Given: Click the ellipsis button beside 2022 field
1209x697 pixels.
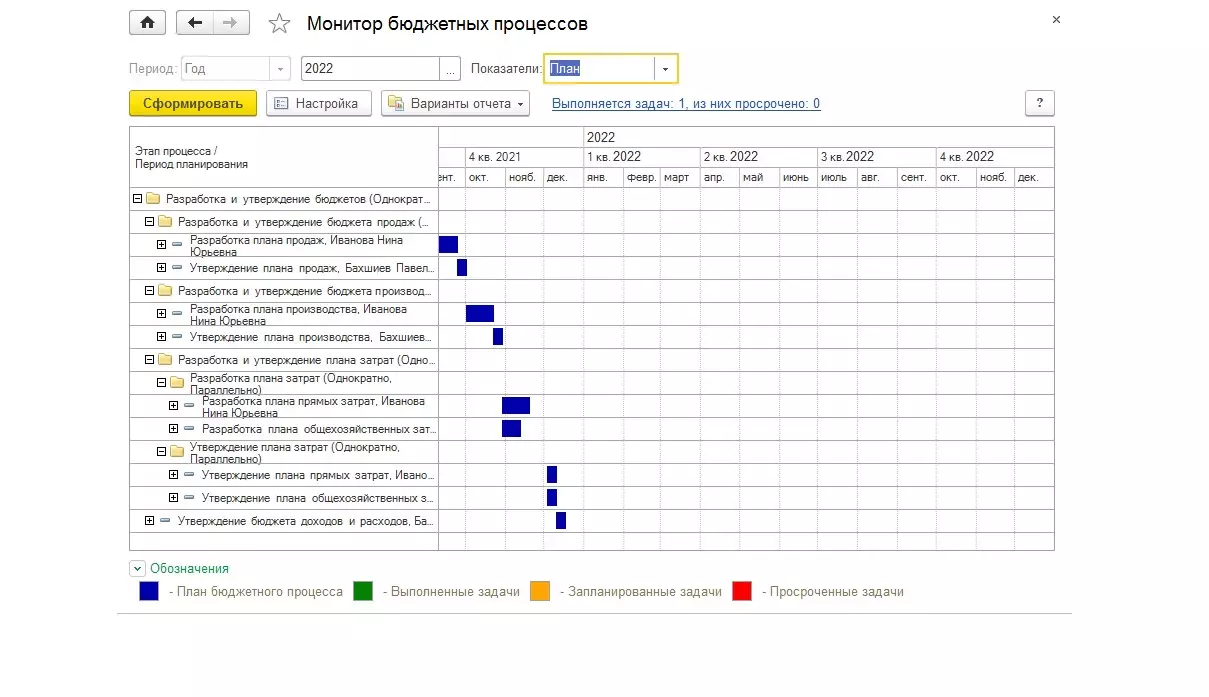Looking at the screenshot, I should [450, 69].
